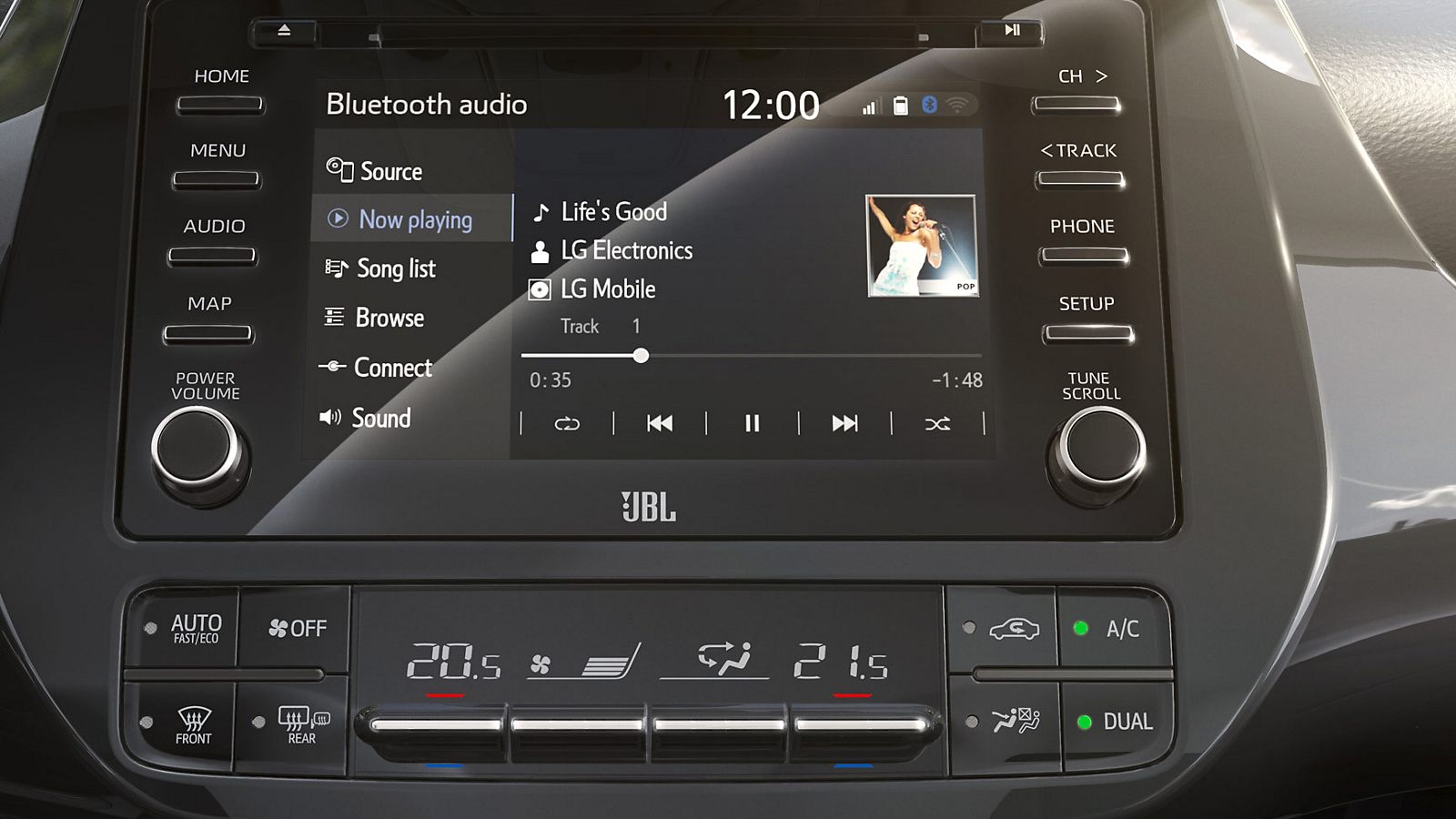Tap the driver temperature display 20.5
This screenshot has height=819, width=1456.
(453, 662)
